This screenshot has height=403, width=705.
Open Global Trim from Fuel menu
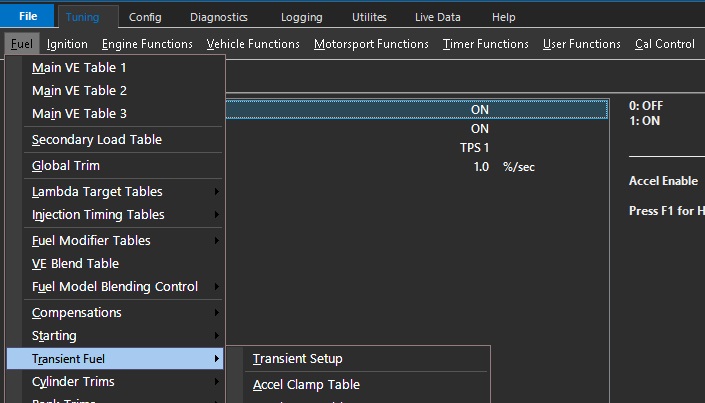click(66, 166)
